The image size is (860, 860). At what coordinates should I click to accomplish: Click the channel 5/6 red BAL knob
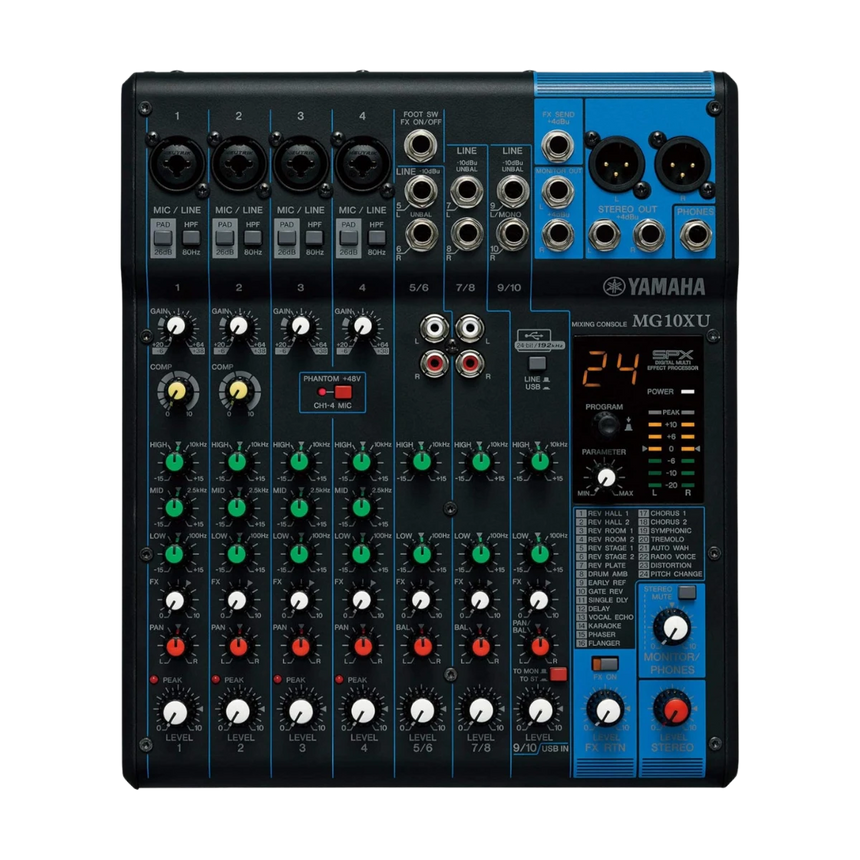click(422, 647)
